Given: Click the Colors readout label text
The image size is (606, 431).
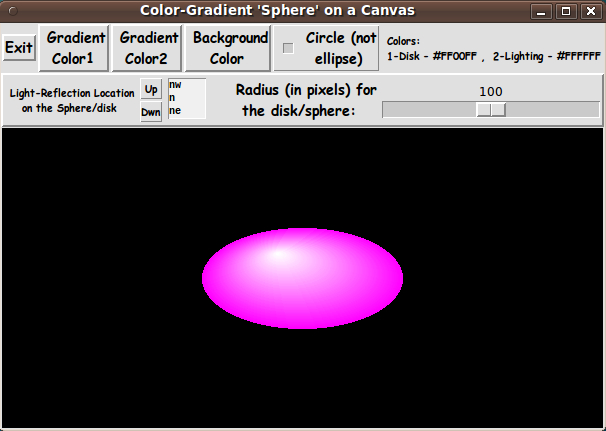Looking at the screenshot, I should click(494, 49).
